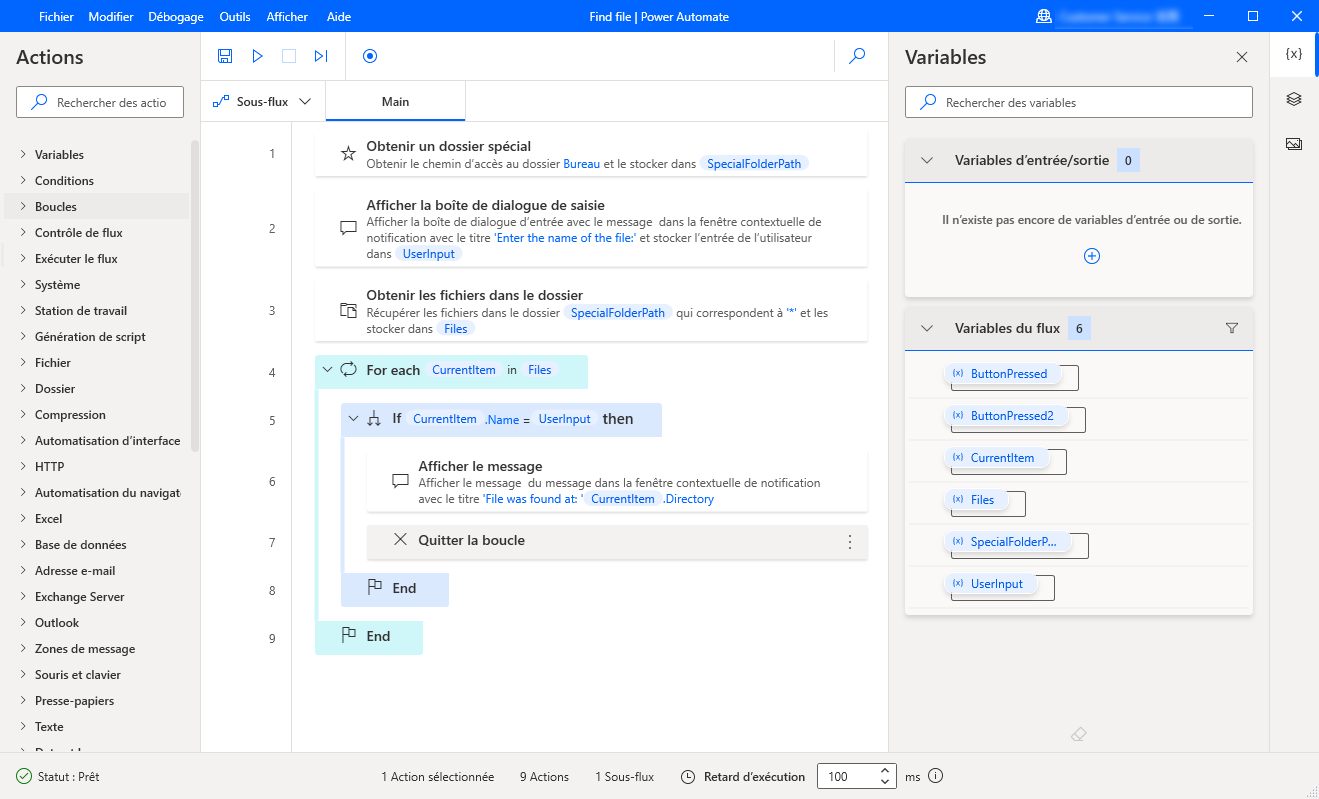
Task: Close the Variables panel
Action: click(x=1242, y=57)
